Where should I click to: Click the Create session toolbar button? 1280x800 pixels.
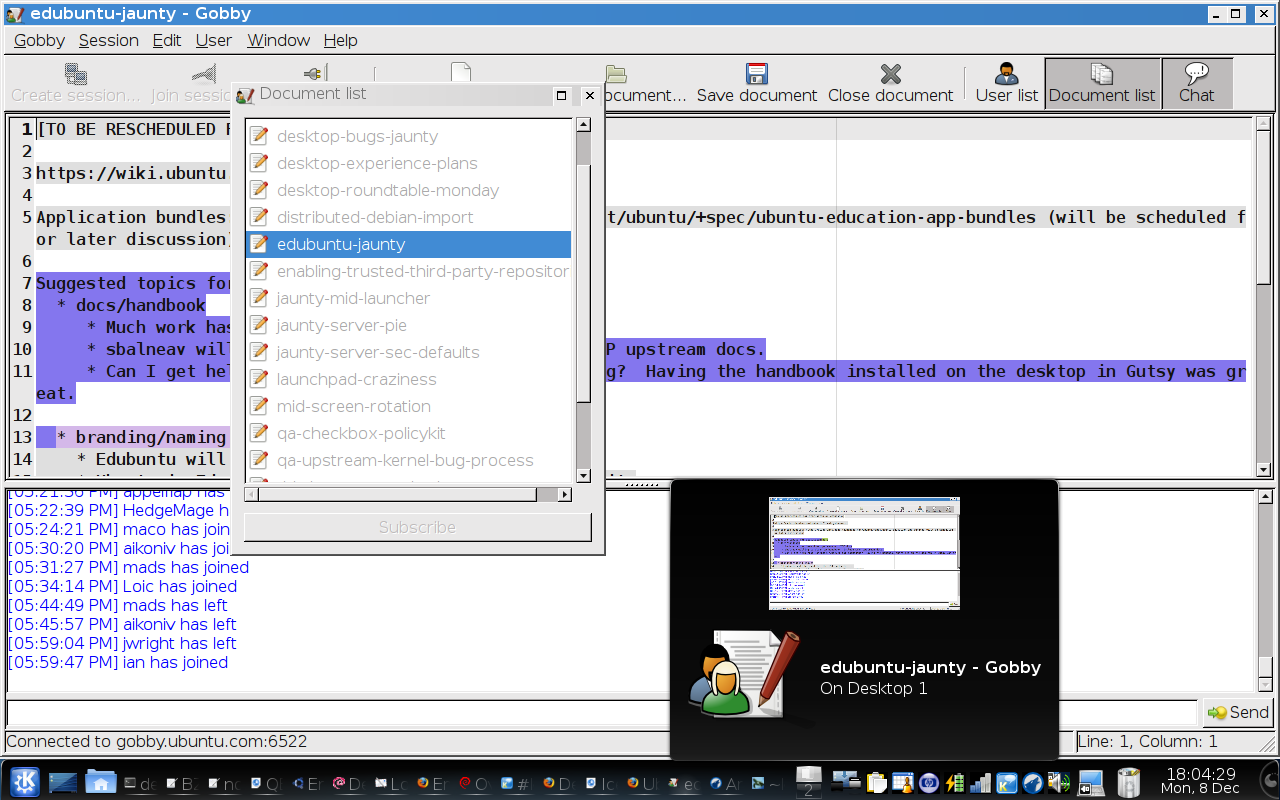pyautogui.click(x=76, y=83)
